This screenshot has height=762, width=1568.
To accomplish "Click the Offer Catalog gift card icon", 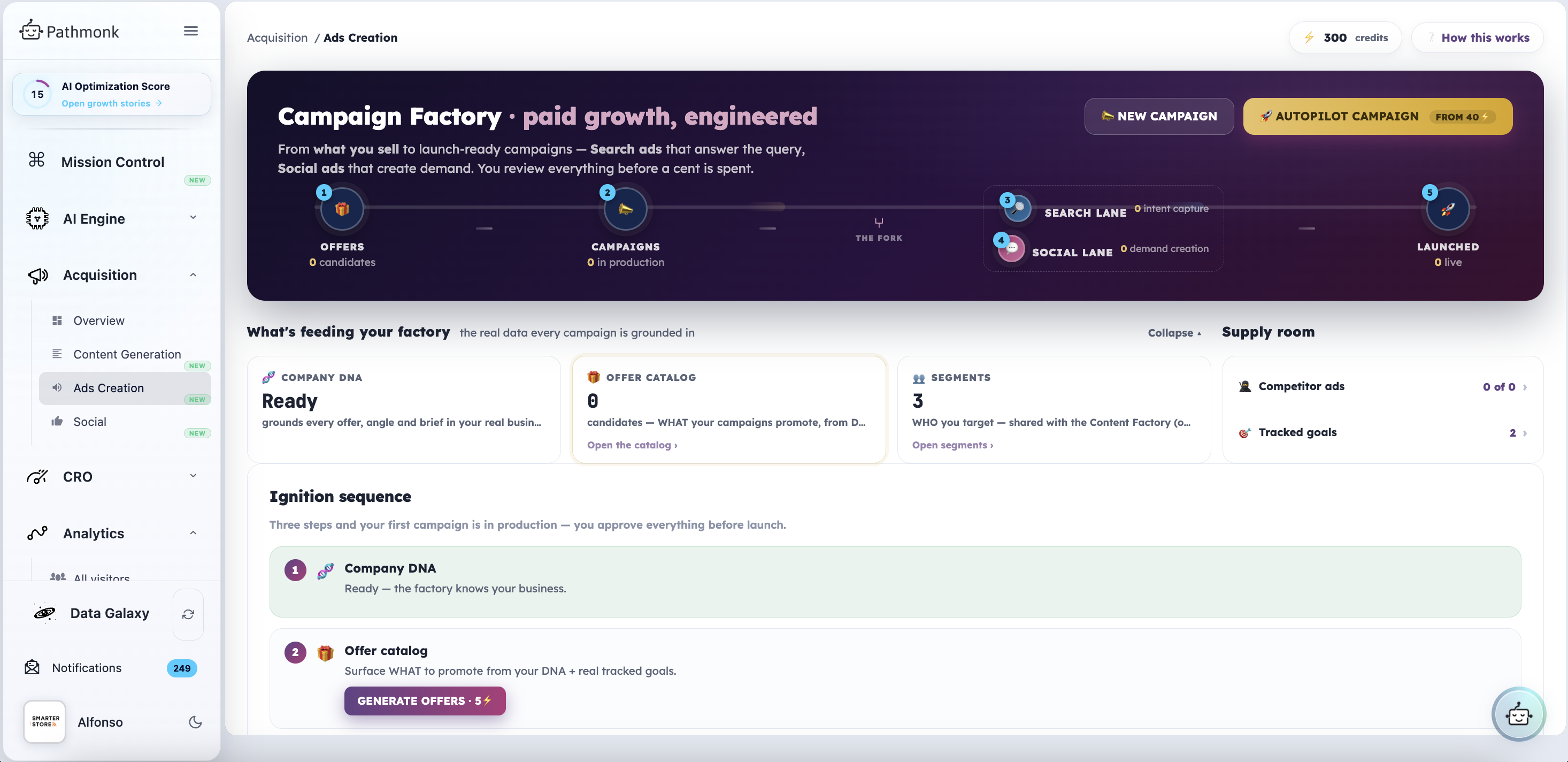I will pos(594,378).
